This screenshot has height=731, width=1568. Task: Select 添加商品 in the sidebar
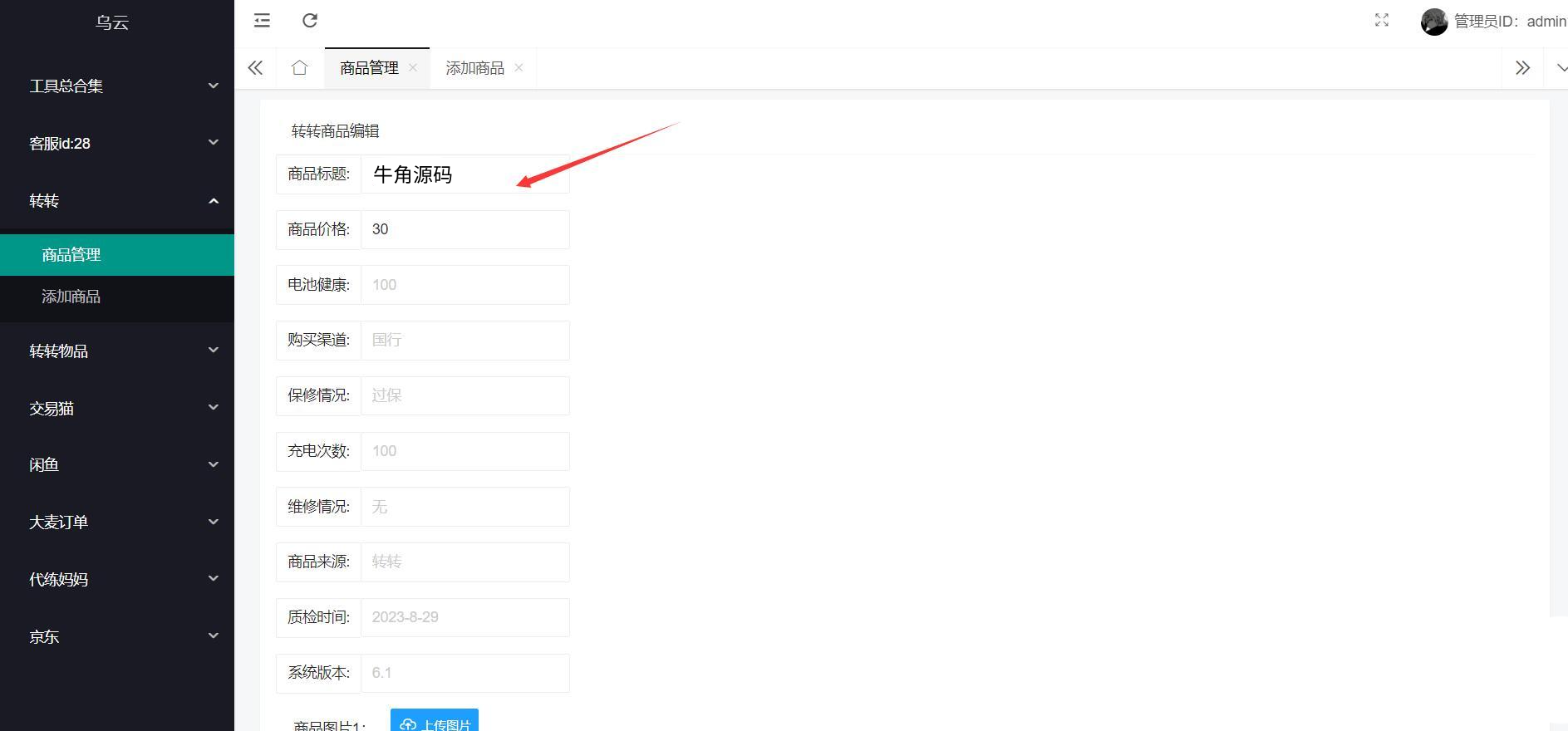click(117, 297)
